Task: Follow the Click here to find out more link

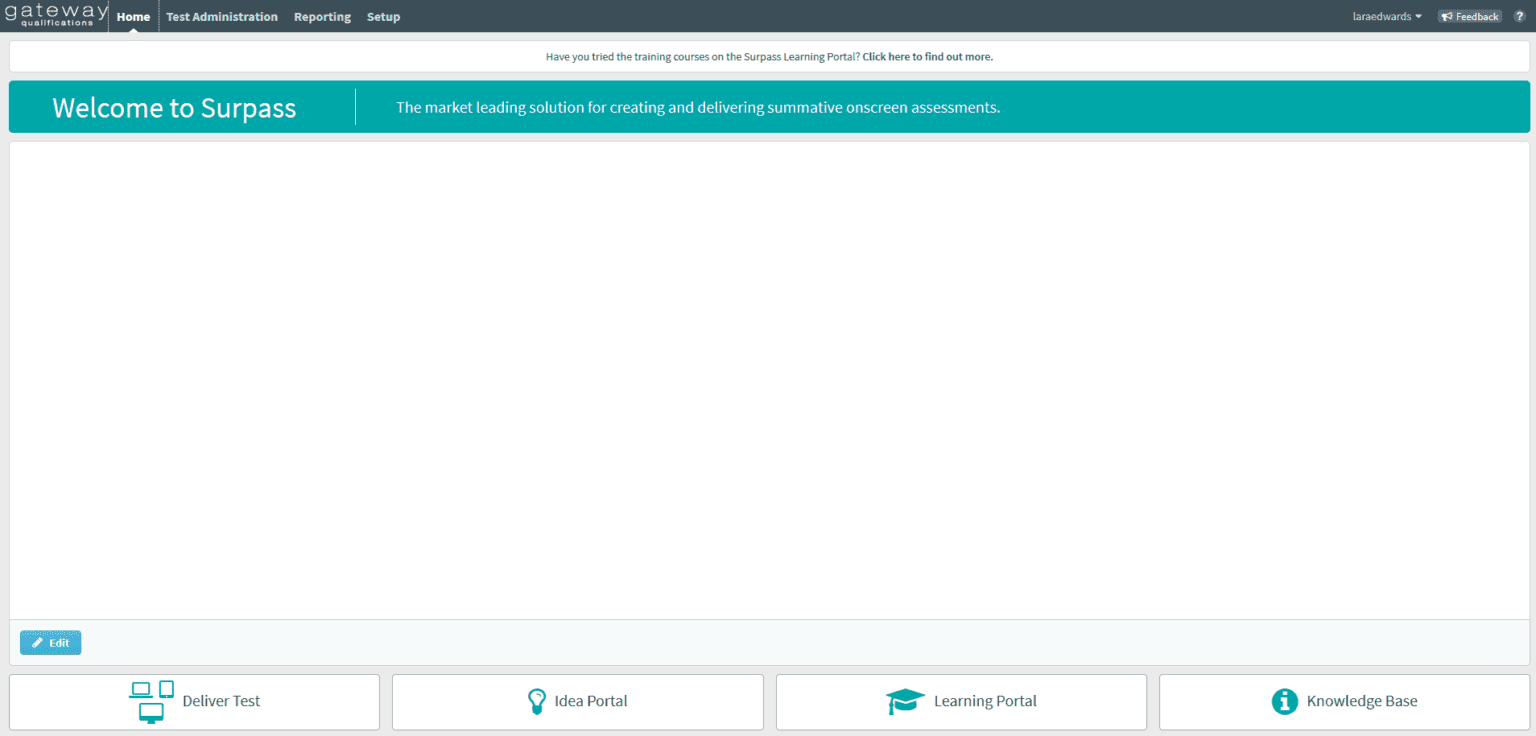Action: [927, 56]
